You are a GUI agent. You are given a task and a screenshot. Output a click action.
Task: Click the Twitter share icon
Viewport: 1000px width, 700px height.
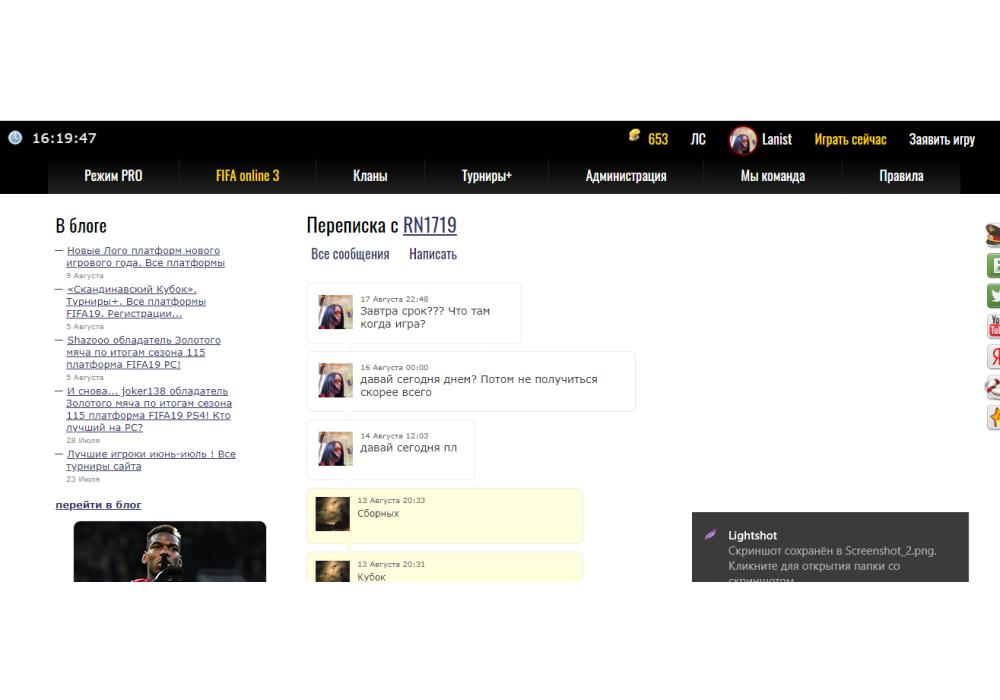[993, 295]
